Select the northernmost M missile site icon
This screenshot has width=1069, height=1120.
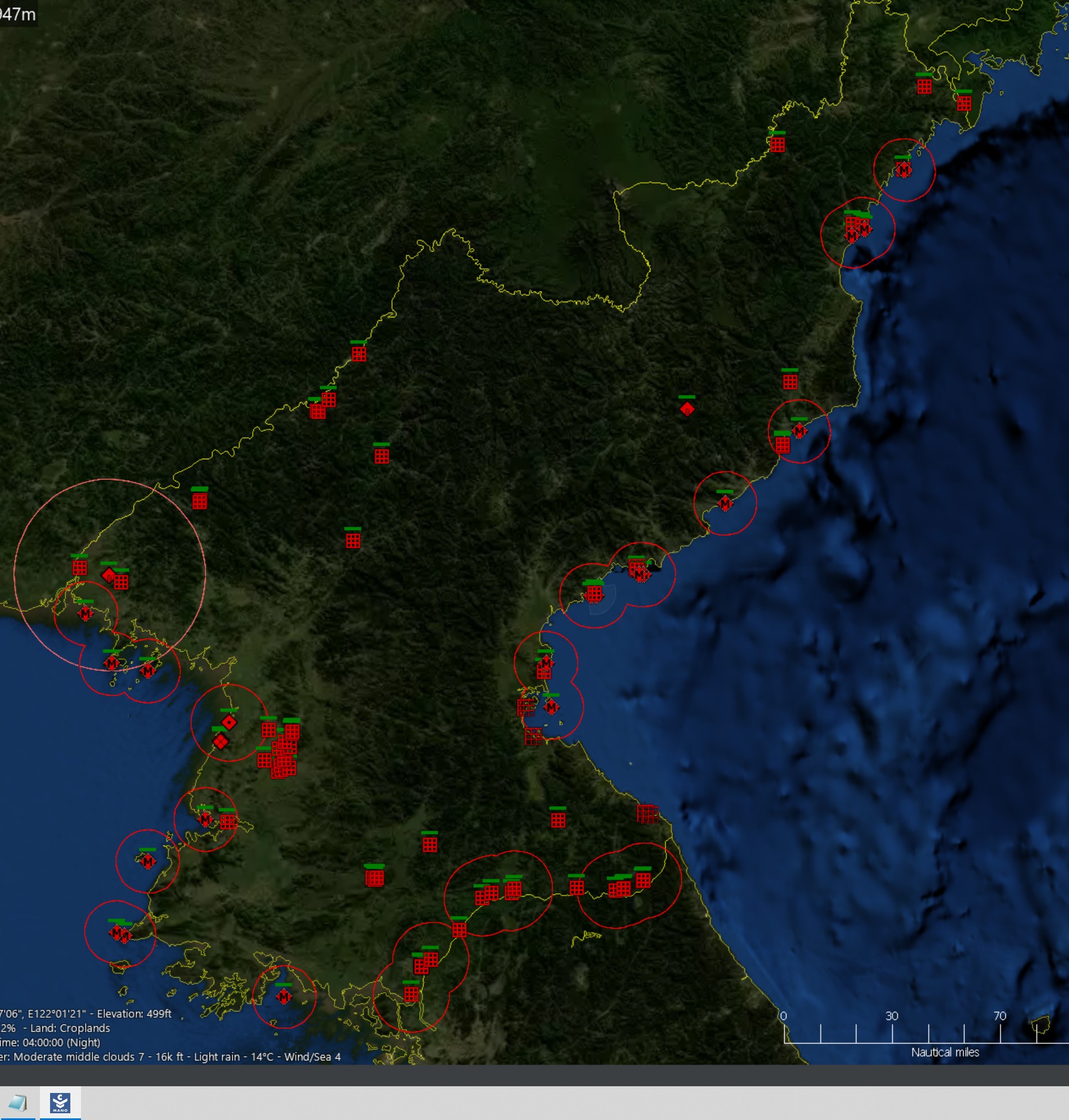[x=903, y=169]
